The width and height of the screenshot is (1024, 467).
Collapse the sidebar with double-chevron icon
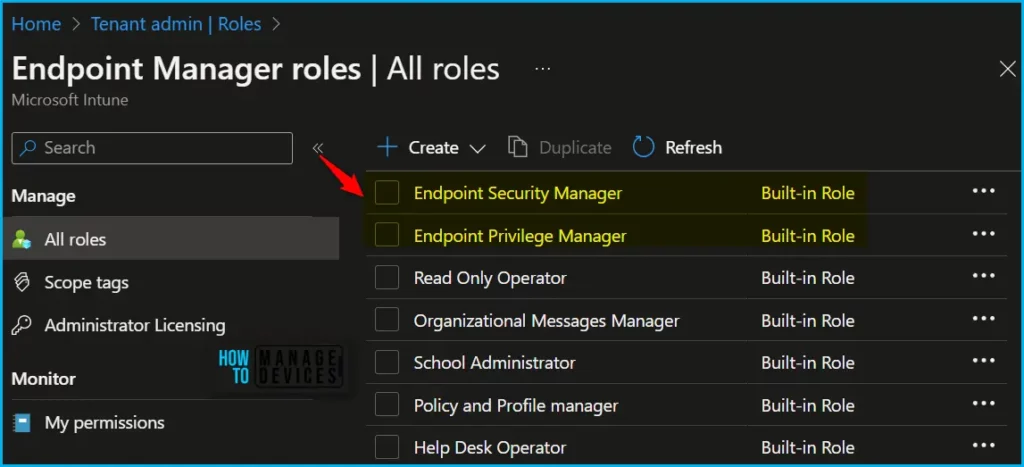(318, 148)
